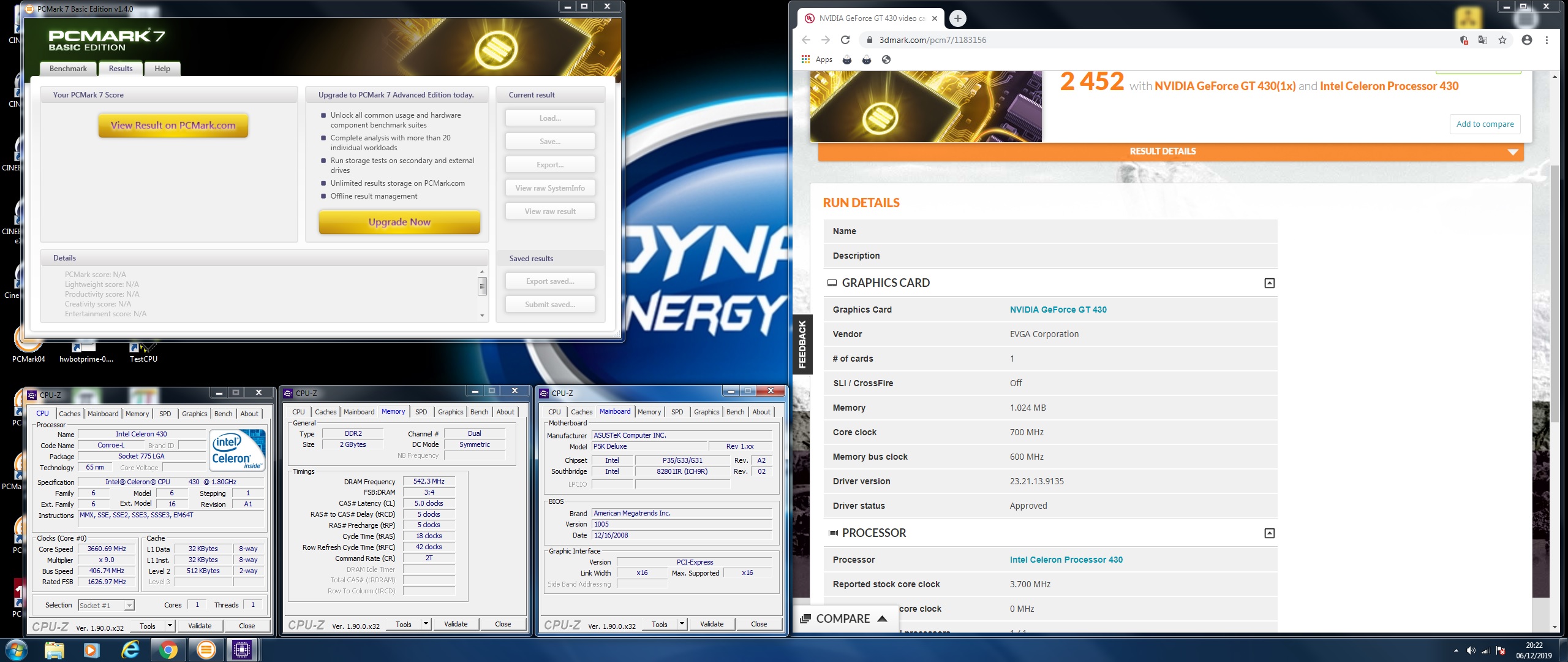Image resolution: width=1568 pixels, height=662 pixels.
Task: Open the volume control in system tray
Action: 1471,650
